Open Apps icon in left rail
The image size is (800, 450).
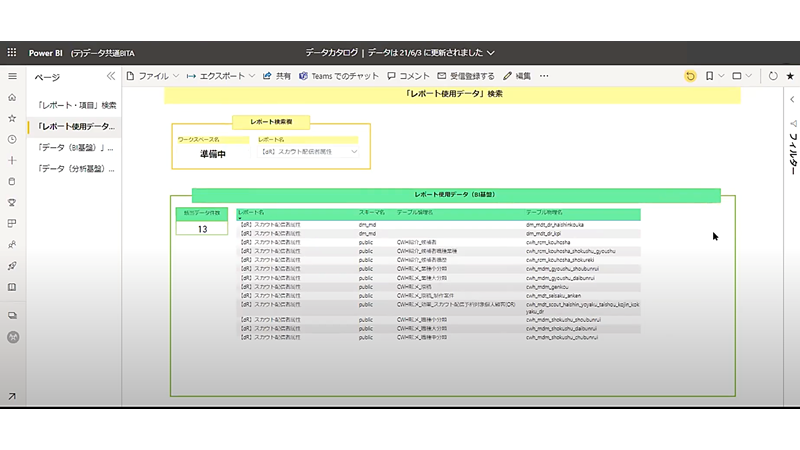12,223
